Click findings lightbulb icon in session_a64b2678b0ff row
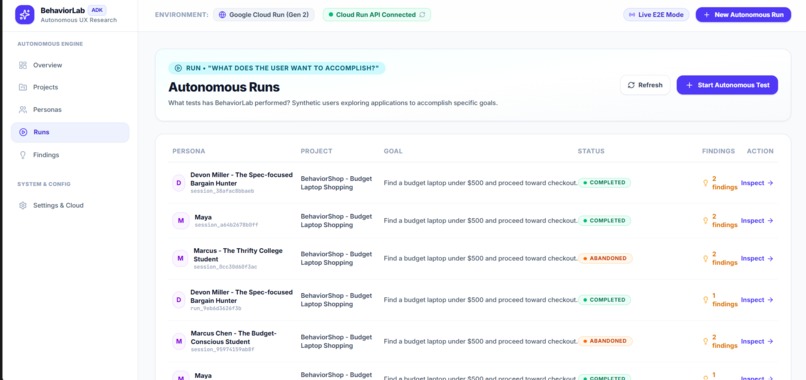This screenshot has width=806, height=380. pos(706,221)
